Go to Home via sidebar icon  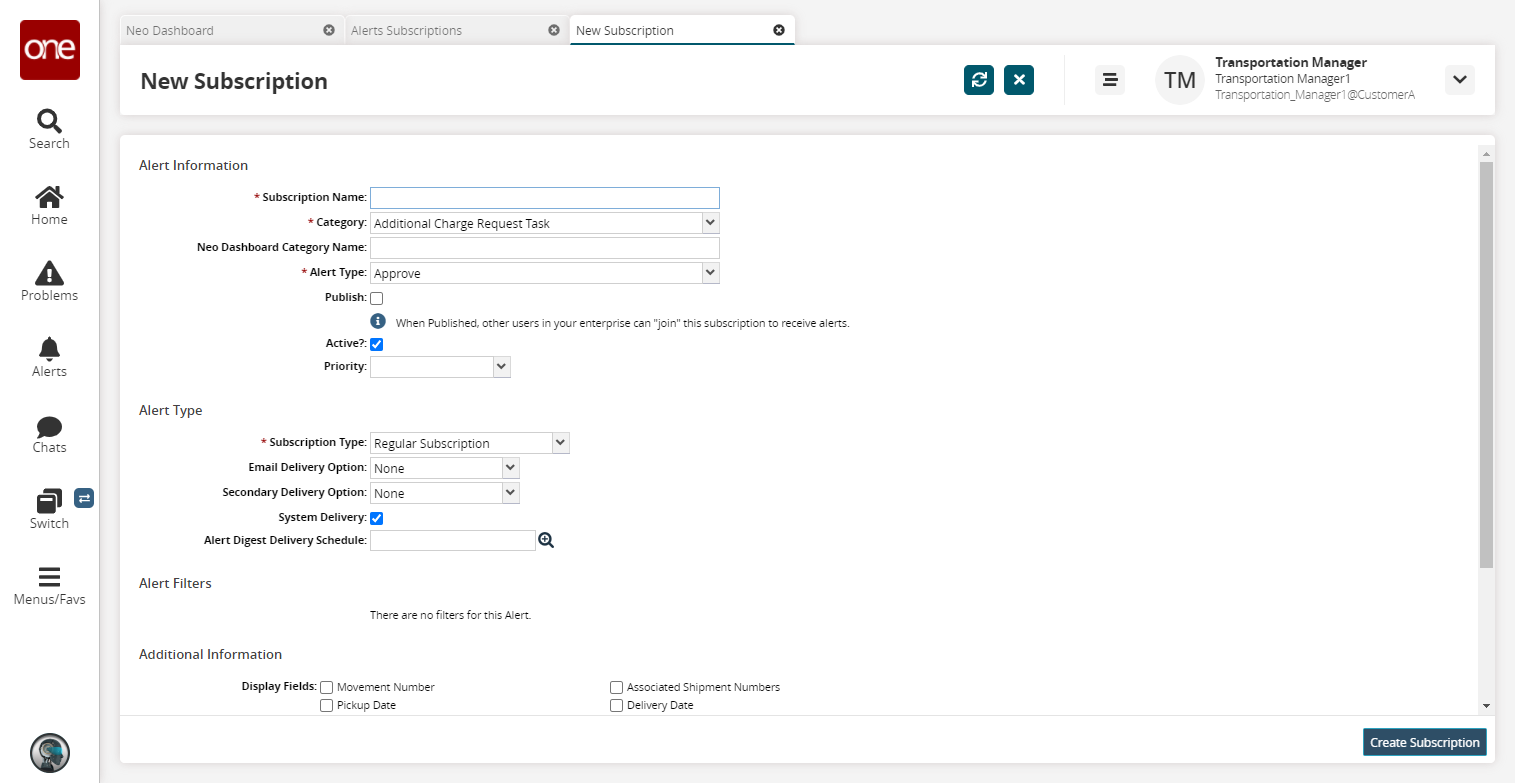tap(49, 197)
